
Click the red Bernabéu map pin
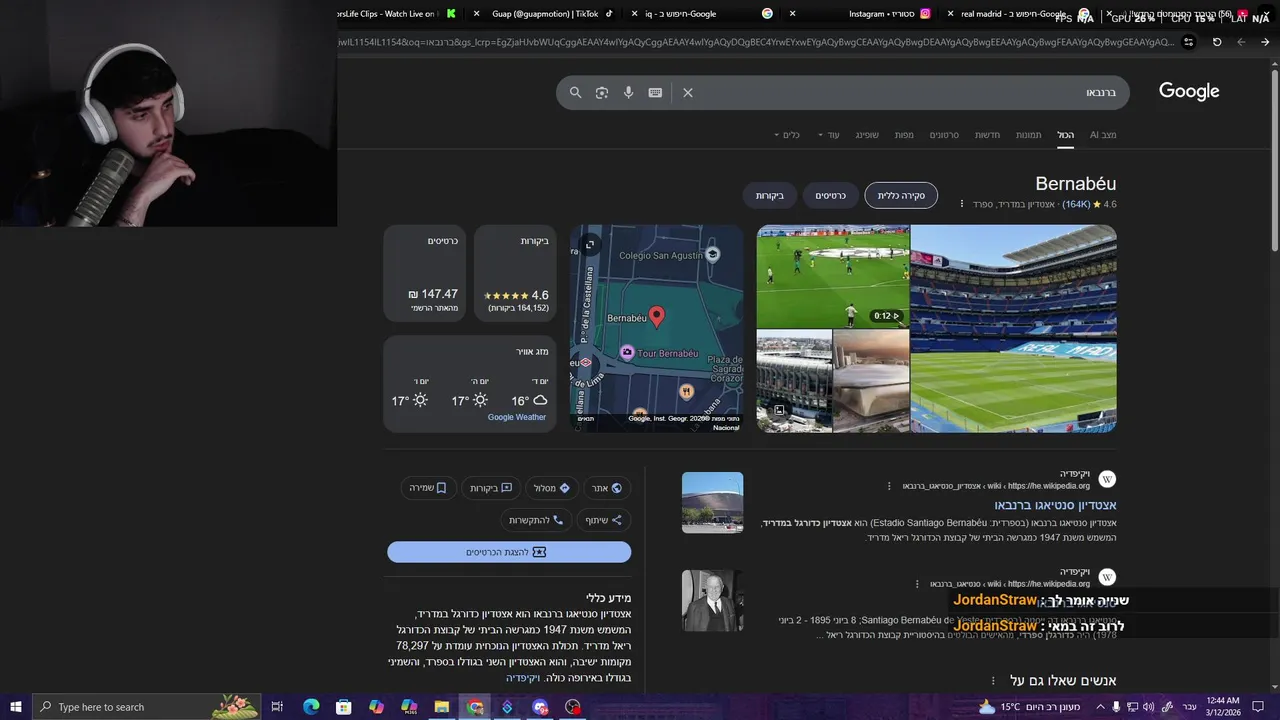click(656, 317)
